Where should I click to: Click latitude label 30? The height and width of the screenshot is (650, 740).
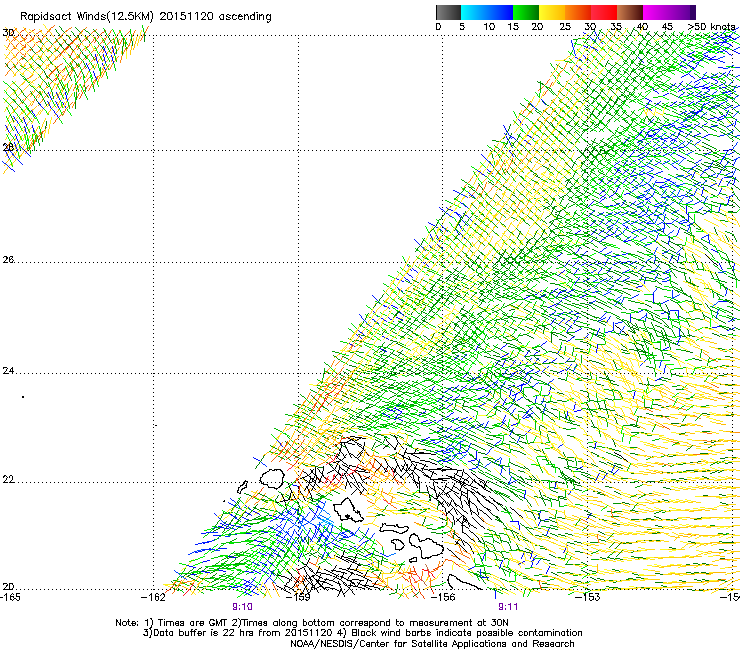point(8,33)
